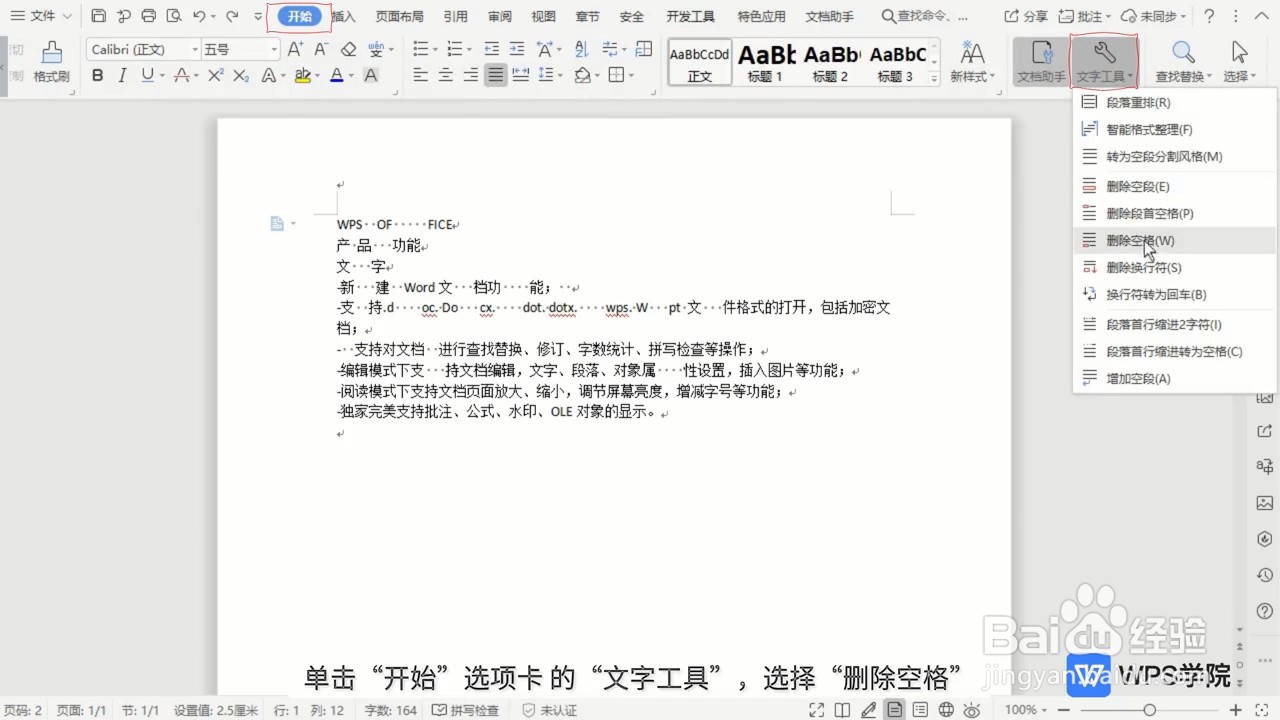
Task: Increase paragraph indent
Action: 517,50
